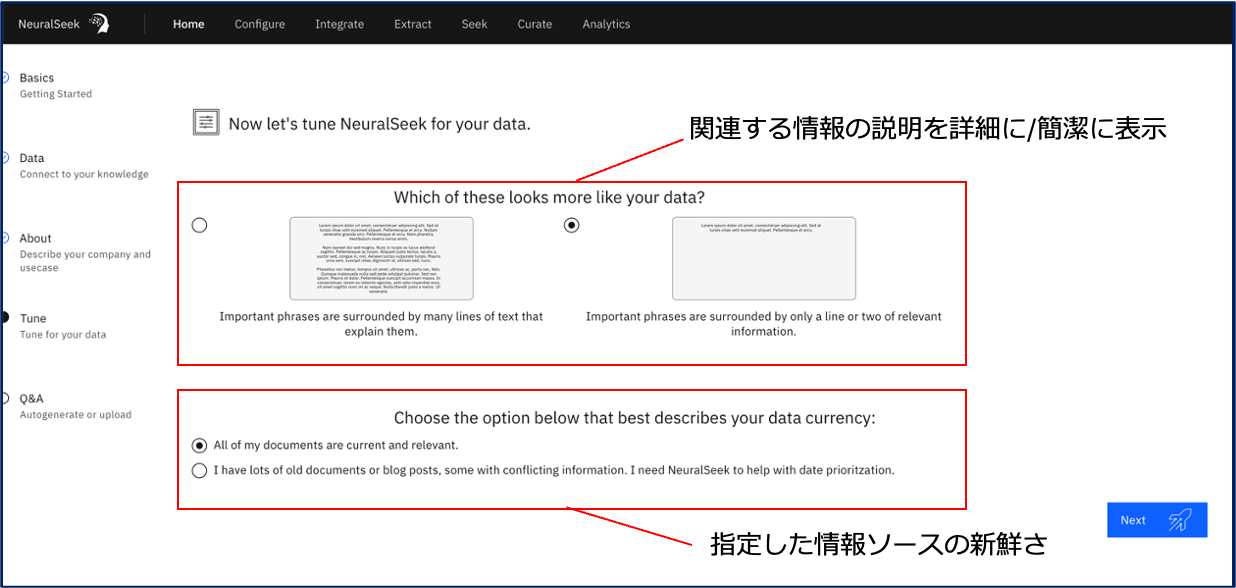
Task: Click label 'Important phrases are surrounded by only a line'
Action: pyautogui.click(x=764, y=324)
